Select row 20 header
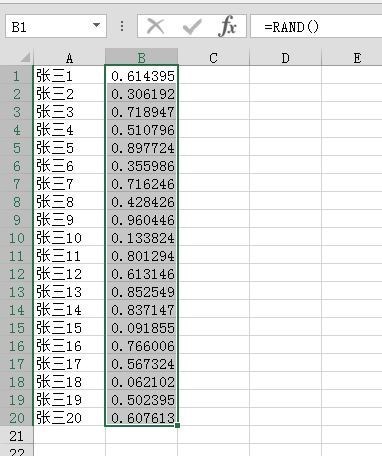The image size is (382, 456). (17, 418)
